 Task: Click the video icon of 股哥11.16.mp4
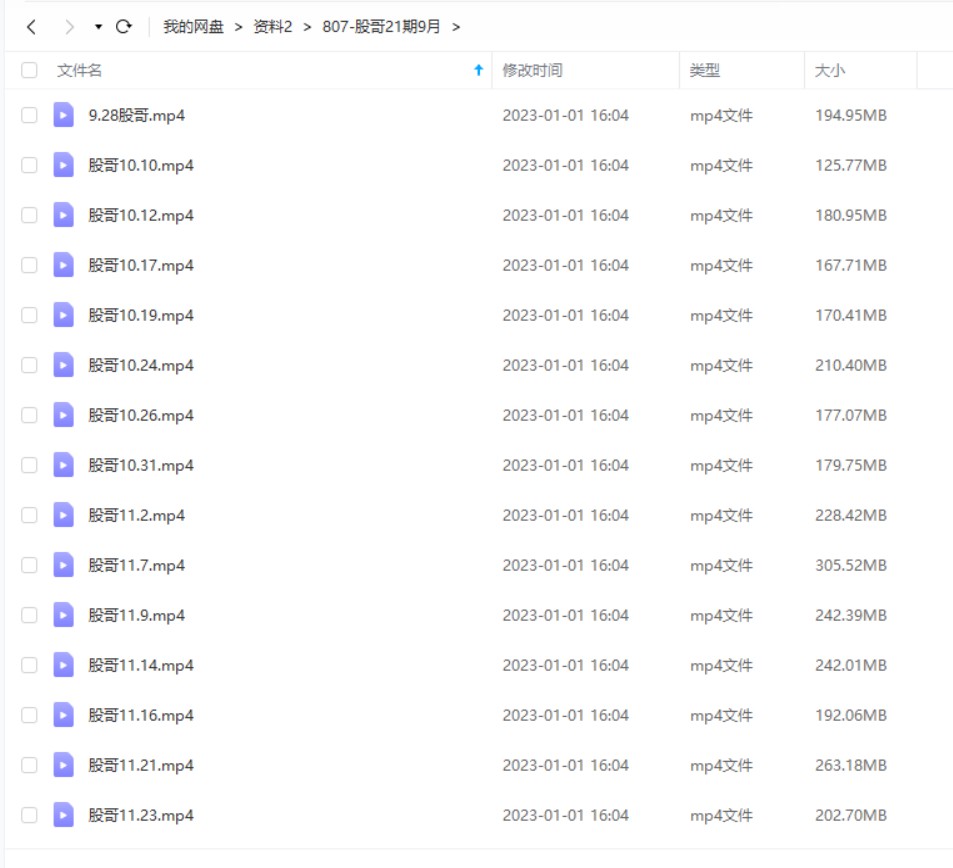coord(63,715)
